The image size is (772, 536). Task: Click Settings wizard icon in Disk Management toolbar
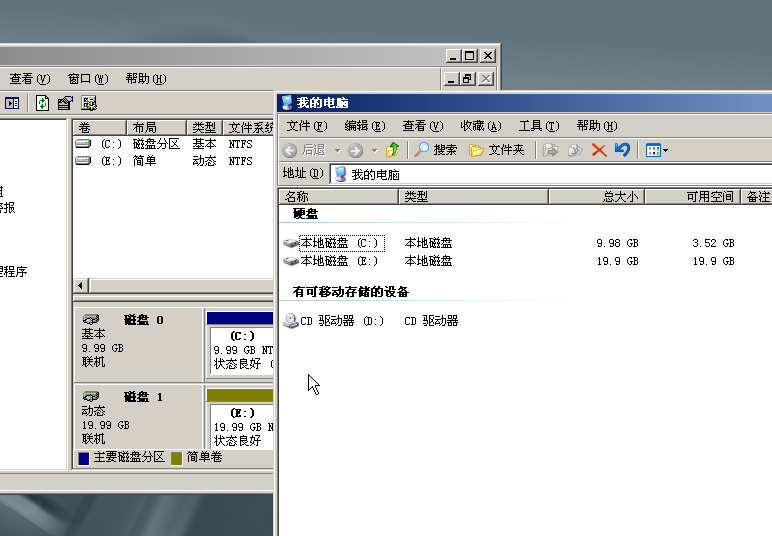[x=89, y=103]
